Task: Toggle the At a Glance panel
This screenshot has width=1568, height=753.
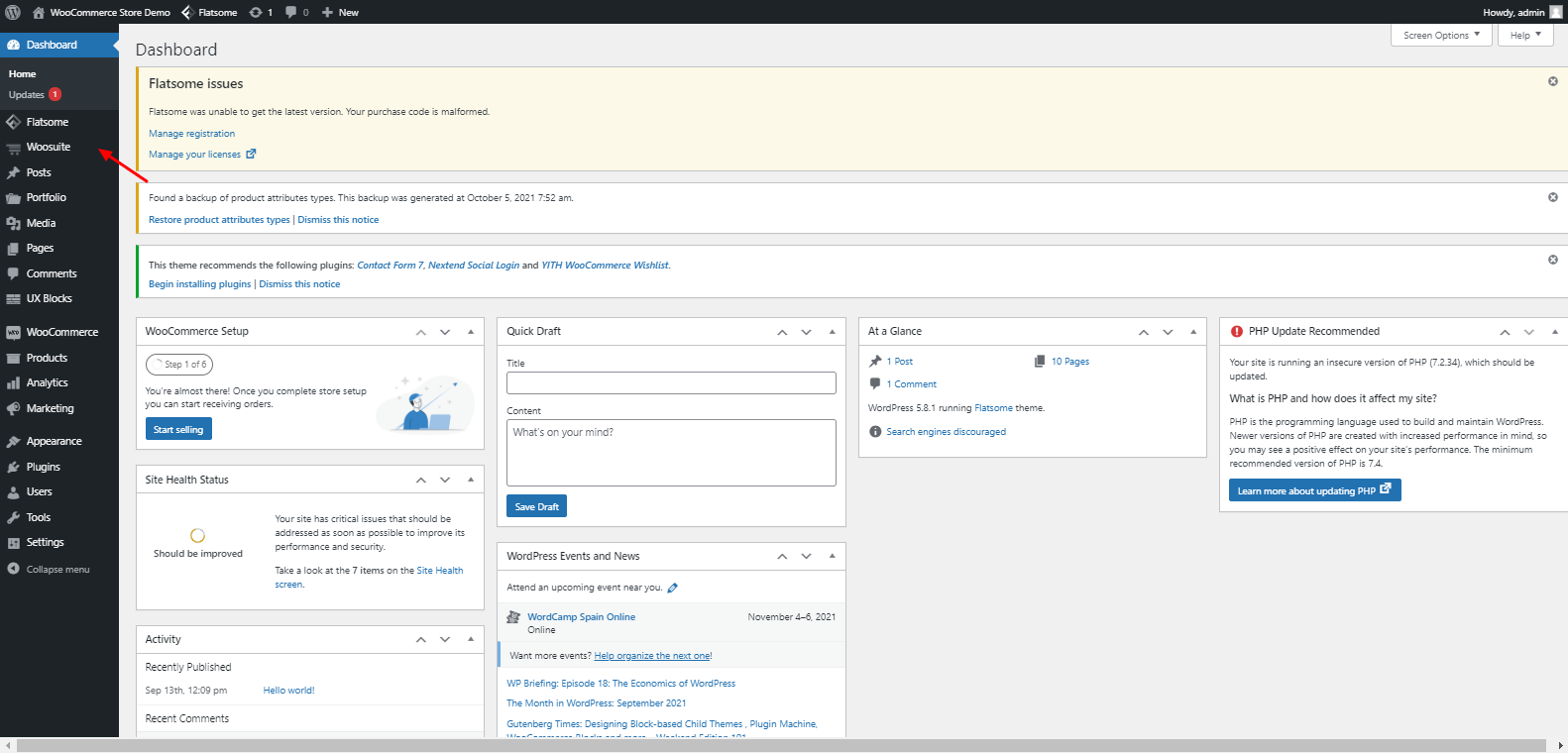Action: coord(1193,332)
